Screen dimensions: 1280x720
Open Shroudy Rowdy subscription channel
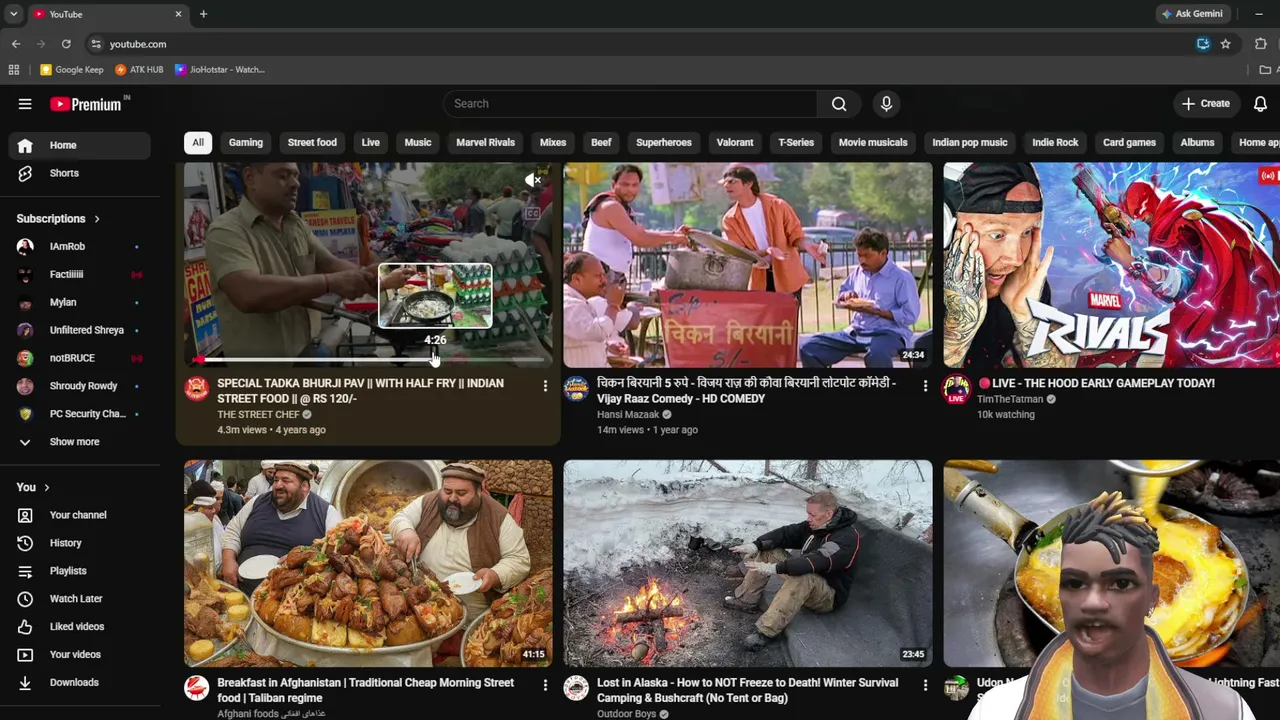pos(80,386)
